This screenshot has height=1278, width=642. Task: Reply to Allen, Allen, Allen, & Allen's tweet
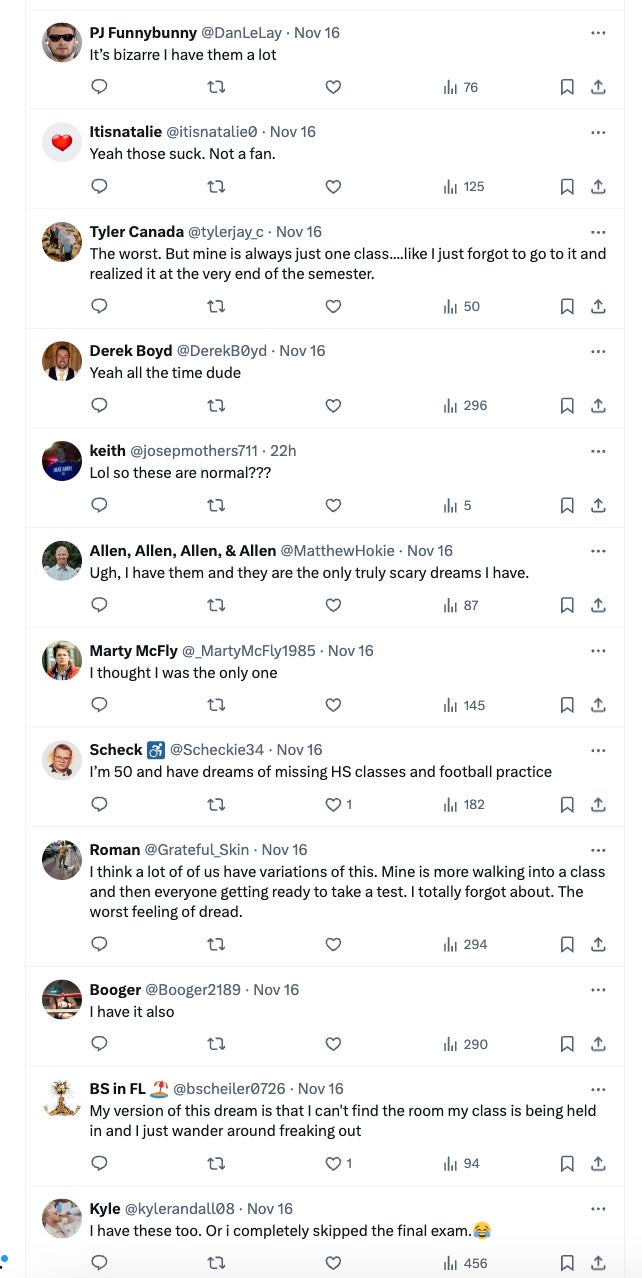pyautogui.click(x=99, y=605)
